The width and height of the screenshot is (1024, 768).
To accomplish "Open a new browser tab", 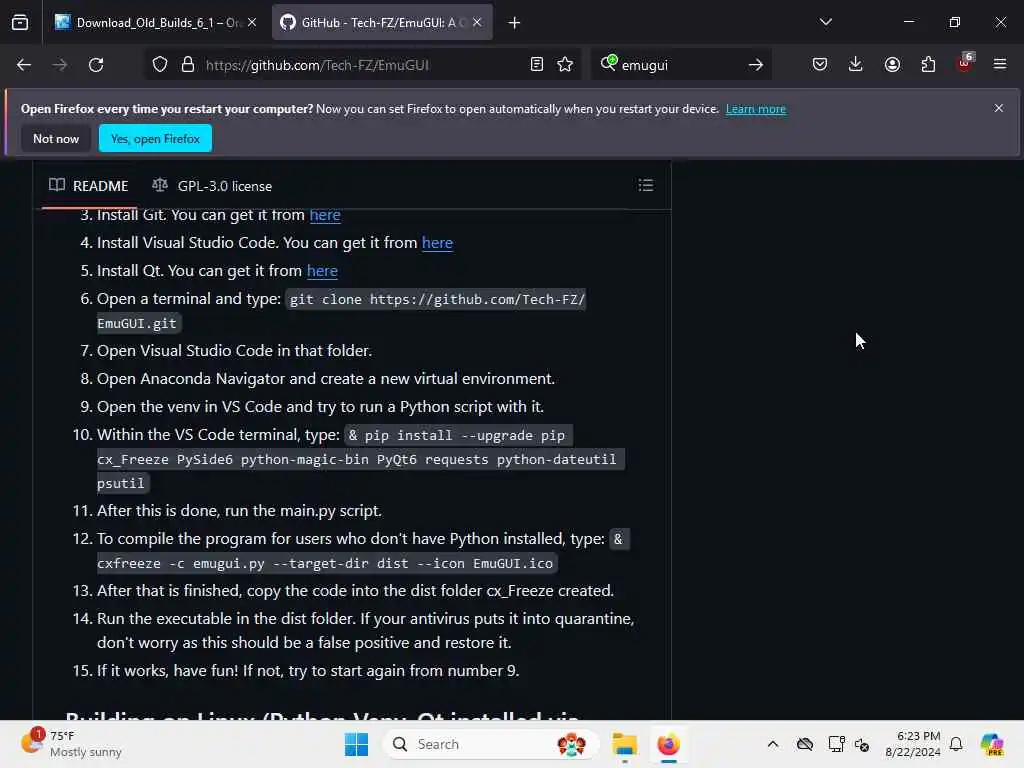I will 515,23.
